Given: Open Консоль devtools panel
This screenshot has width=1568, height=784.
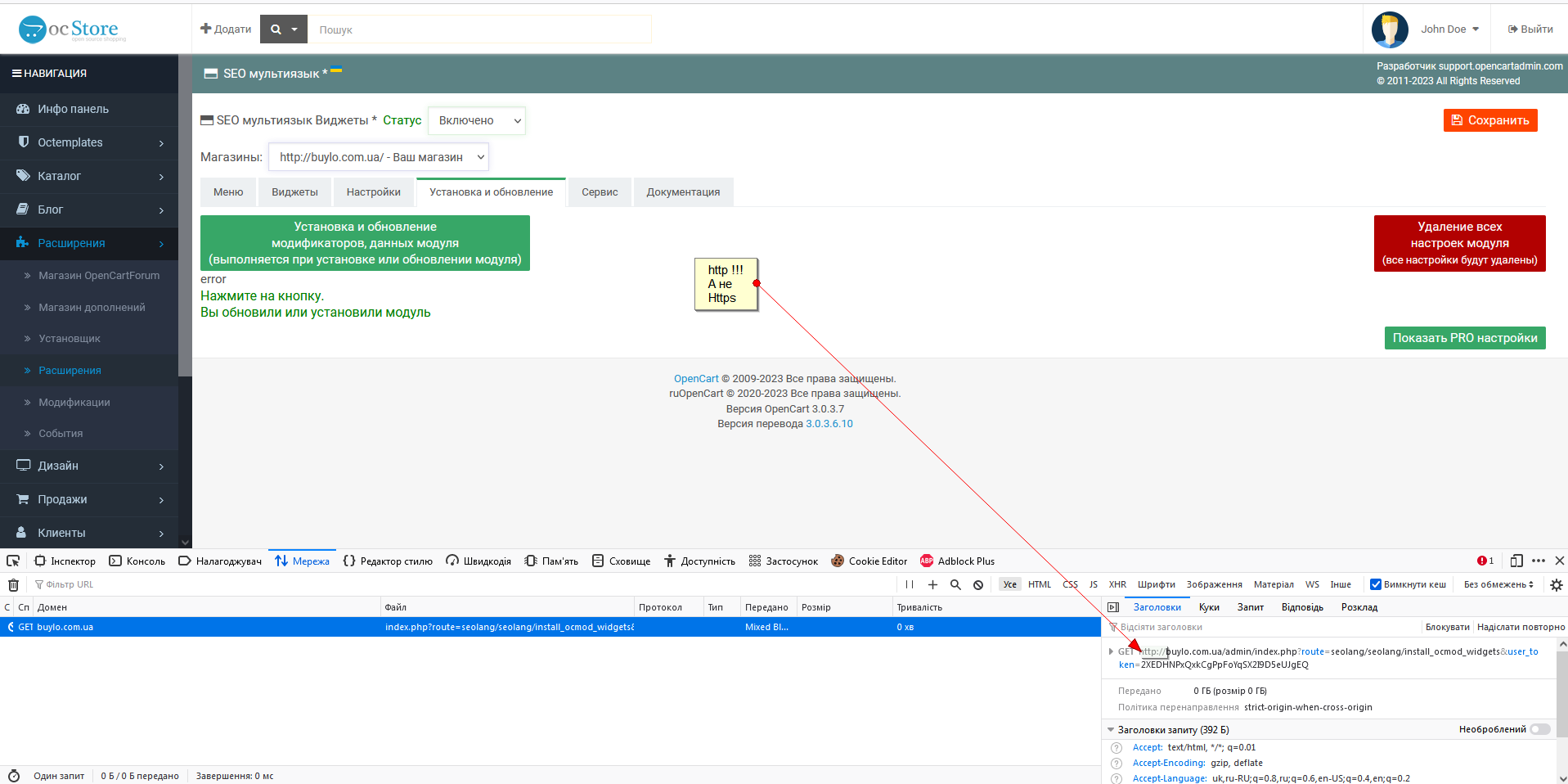Looking at the screenshot, I should point(137,561).
